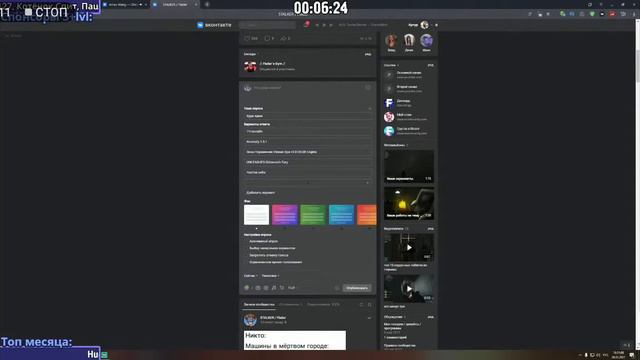Image resolution: width=640 pixels, height=360 pixels.
Task: Edit the Anomaly 1.5.1 answer option
Action: [x=308, y=142]
